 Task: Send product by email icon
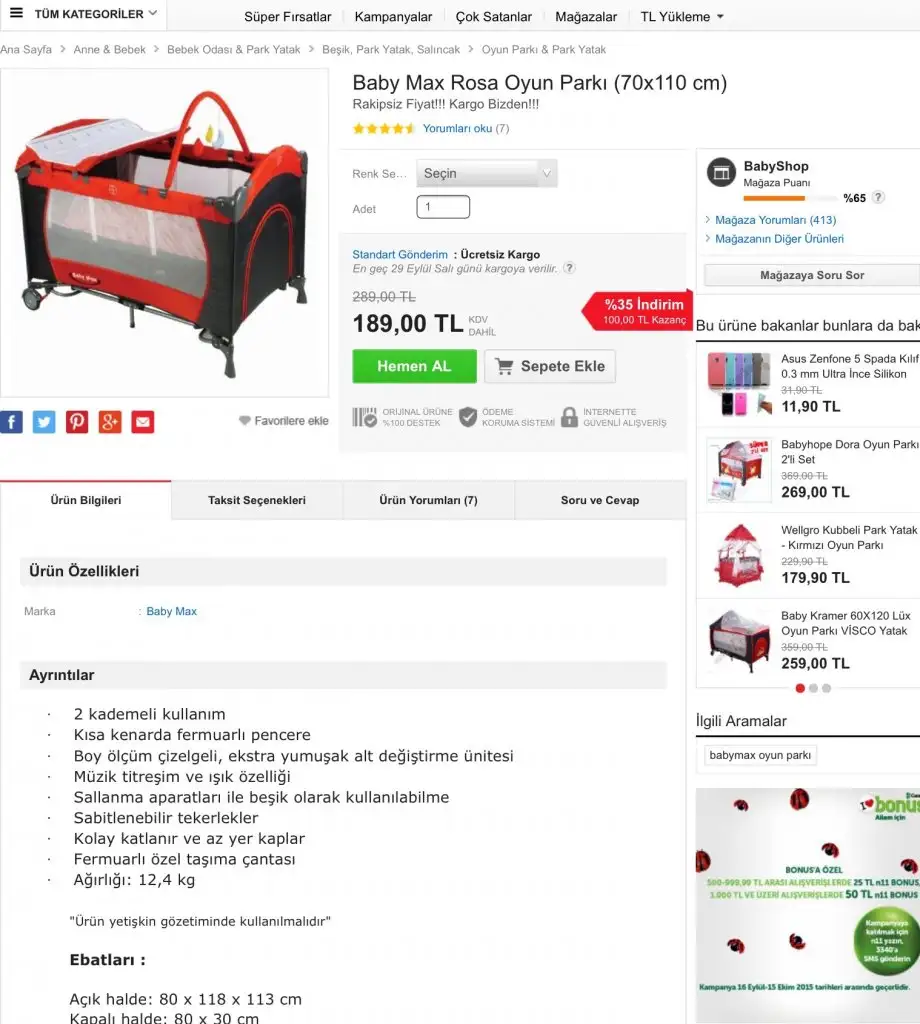(x=143, y=422)
